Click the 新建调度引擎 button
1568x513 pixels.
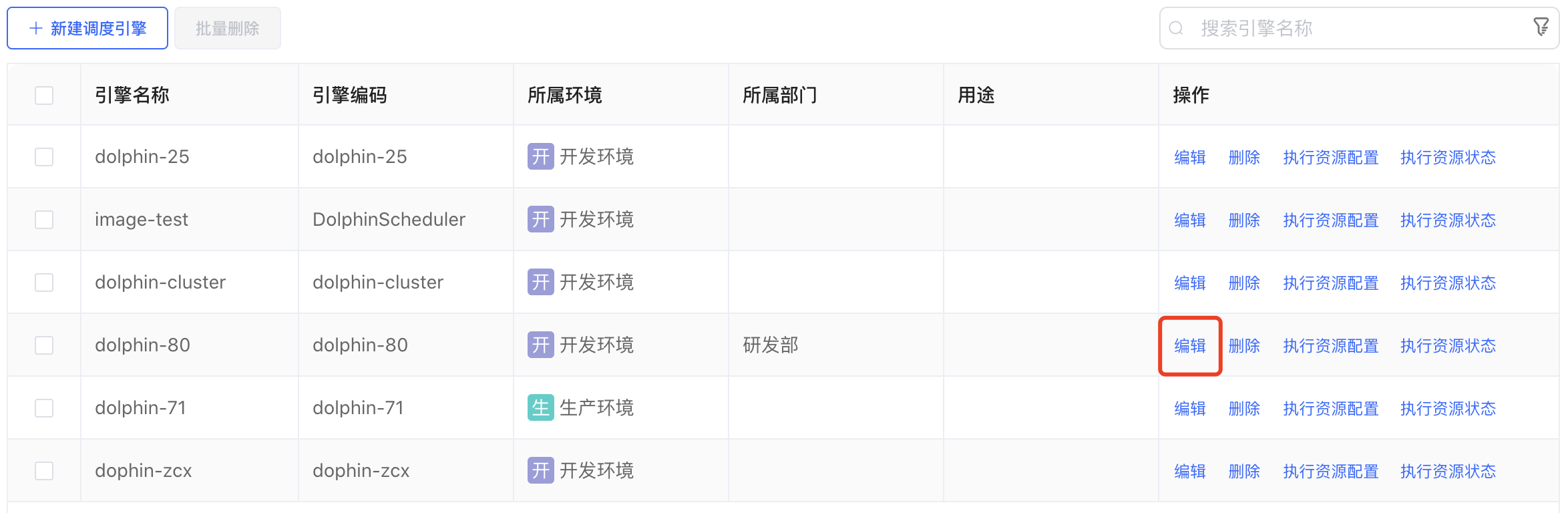click(x=87, y=28)
